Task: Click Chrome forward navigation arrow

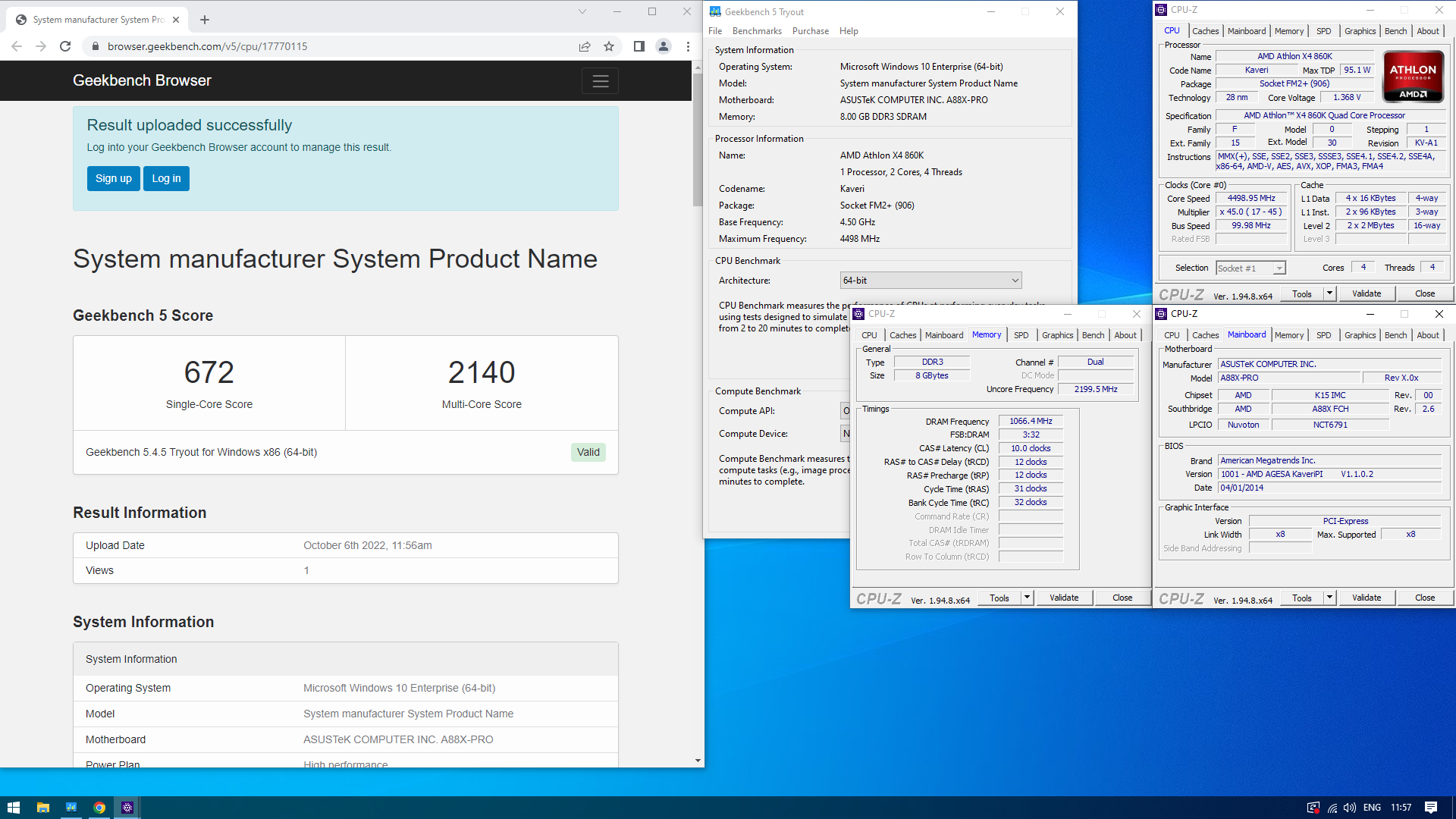Action: [41, 46]
